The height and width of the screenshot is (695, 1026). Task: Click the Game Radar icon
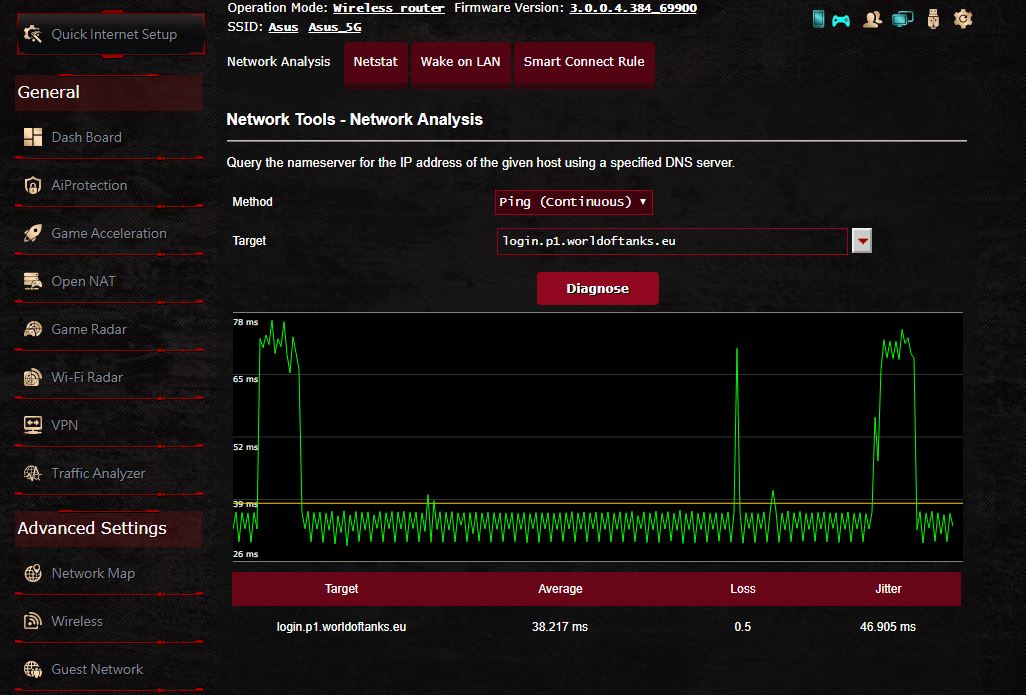[33, 329]
